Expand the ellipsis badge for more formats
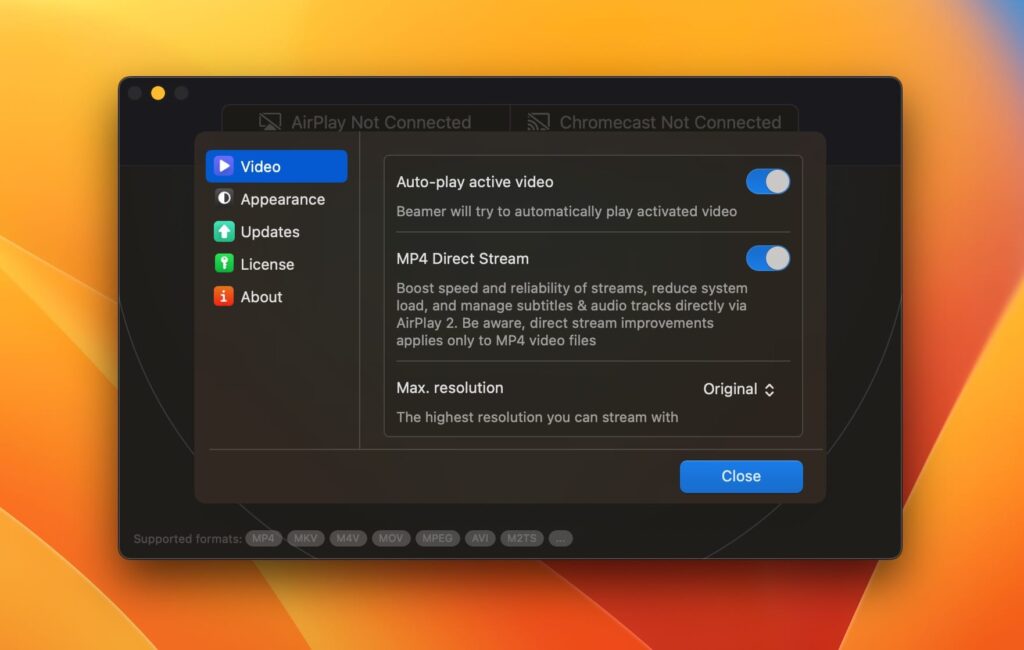The height and width of the screenshot is (650, 1024). point(560,538)
